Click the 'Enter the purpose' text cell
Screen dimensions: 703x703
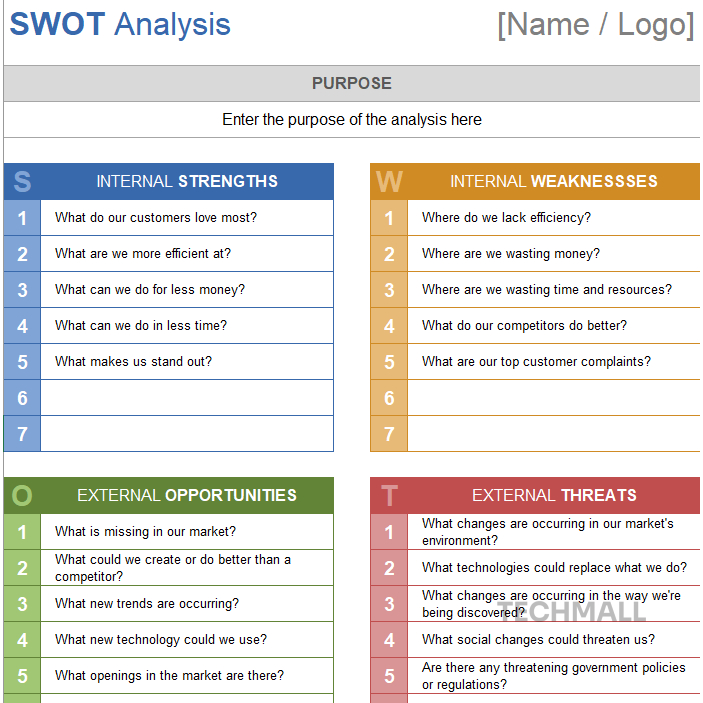pyautogui.click(x=352, y=120)
